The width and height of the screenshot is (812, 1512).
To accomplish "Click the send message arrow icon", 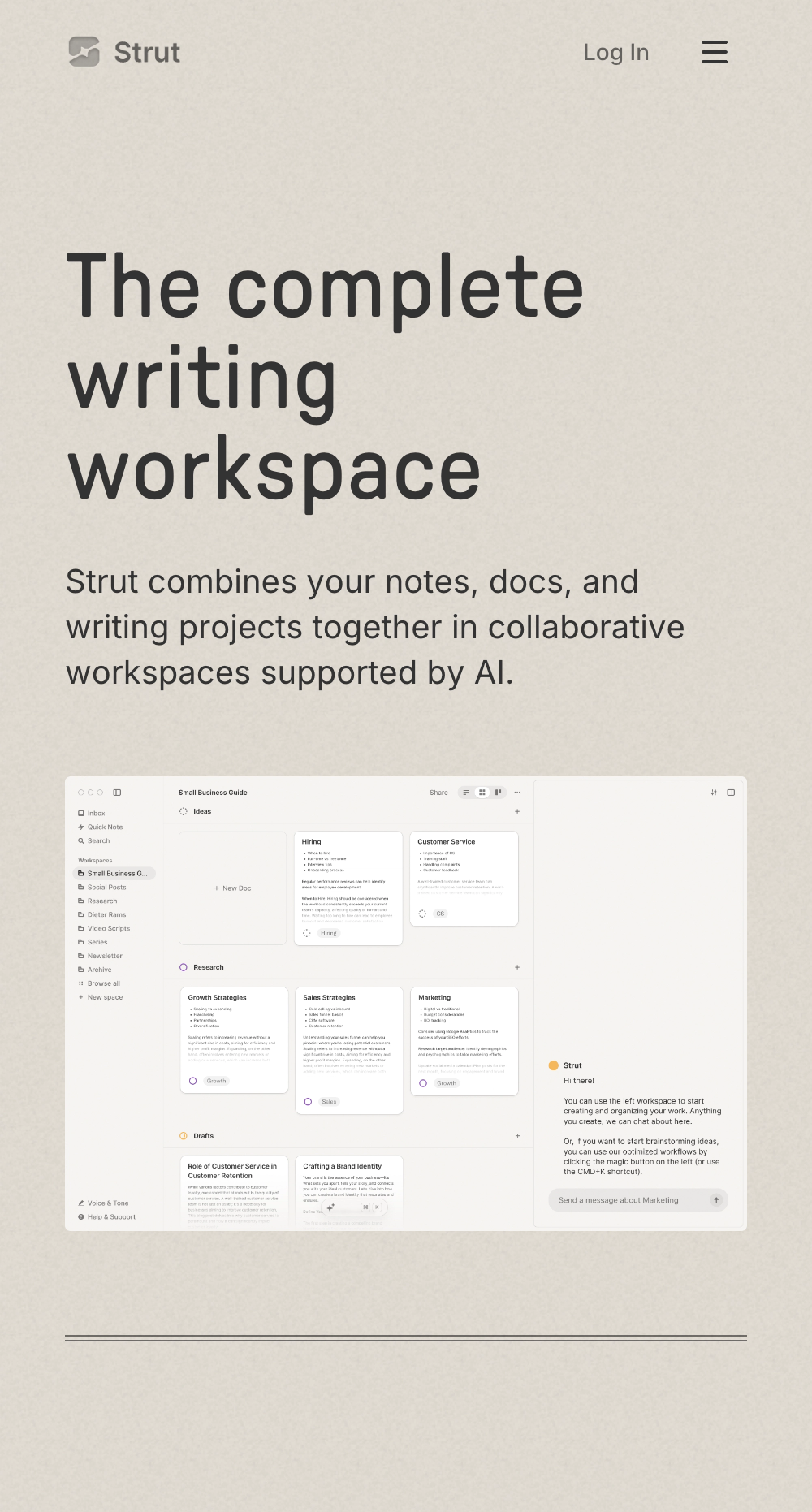I will [716, 1200].
